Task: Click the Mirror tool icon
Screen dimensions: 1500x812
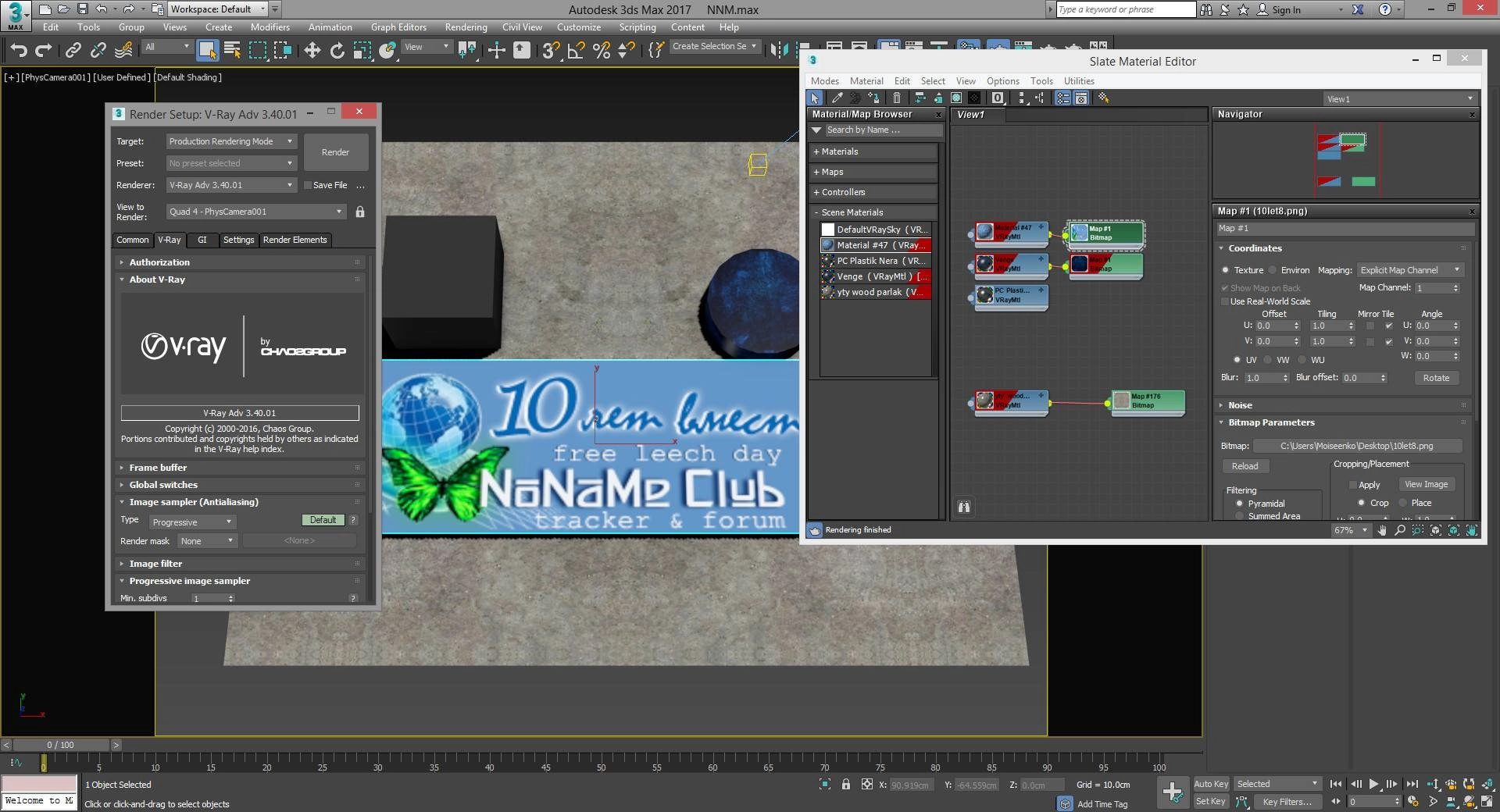Action: pyautogui.click(x=779, y=51)
